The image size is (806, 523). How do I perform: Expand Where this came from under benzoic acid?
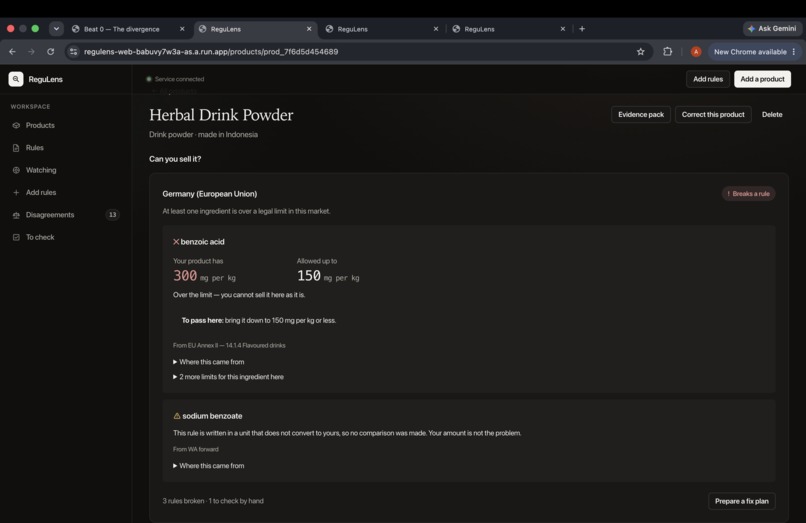click(x=209, y=362)
